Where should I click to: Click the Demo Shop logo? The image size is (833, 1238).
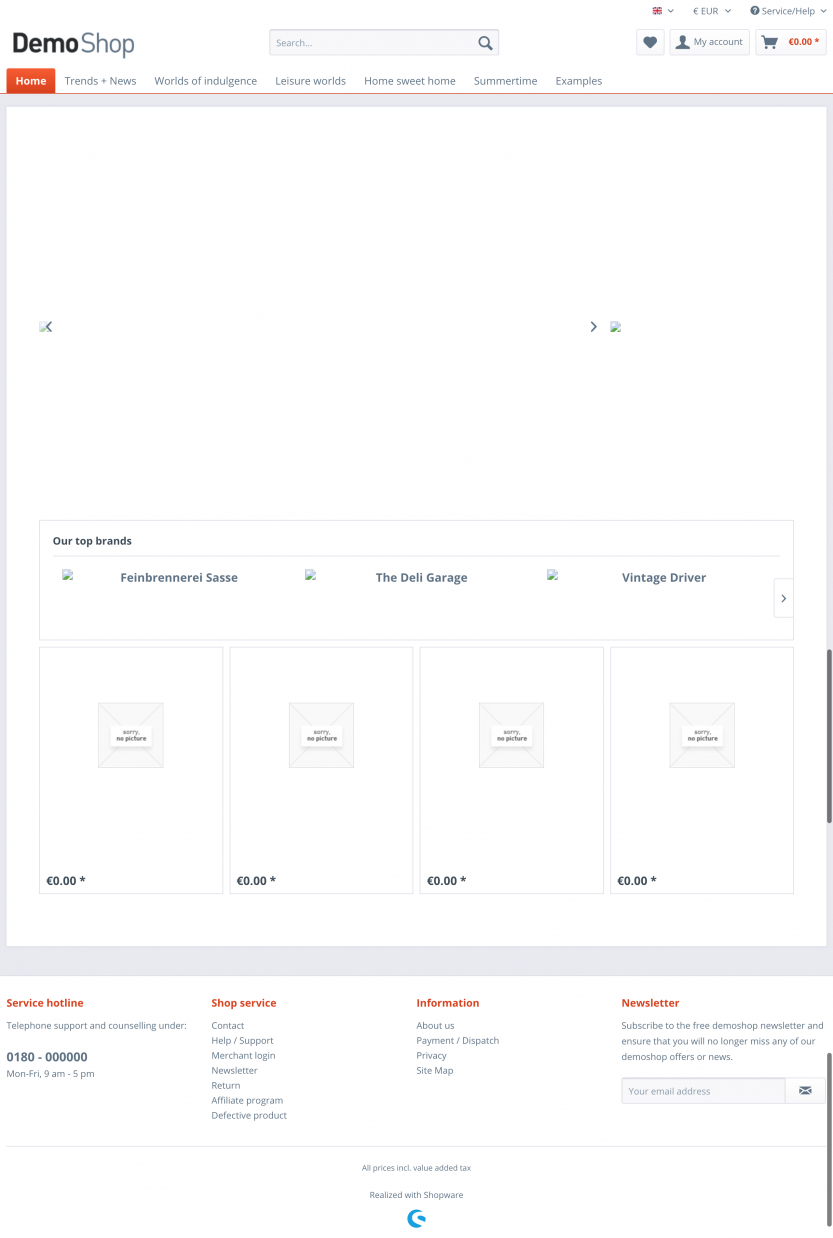(73, 45)
